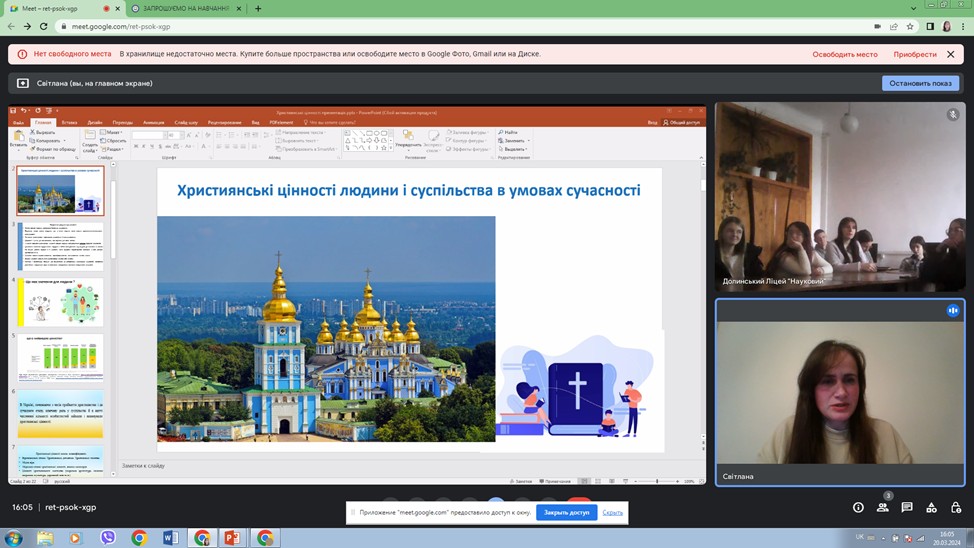
Task: Open the Вставка ribbon tab
Action: tap(69, 122)
